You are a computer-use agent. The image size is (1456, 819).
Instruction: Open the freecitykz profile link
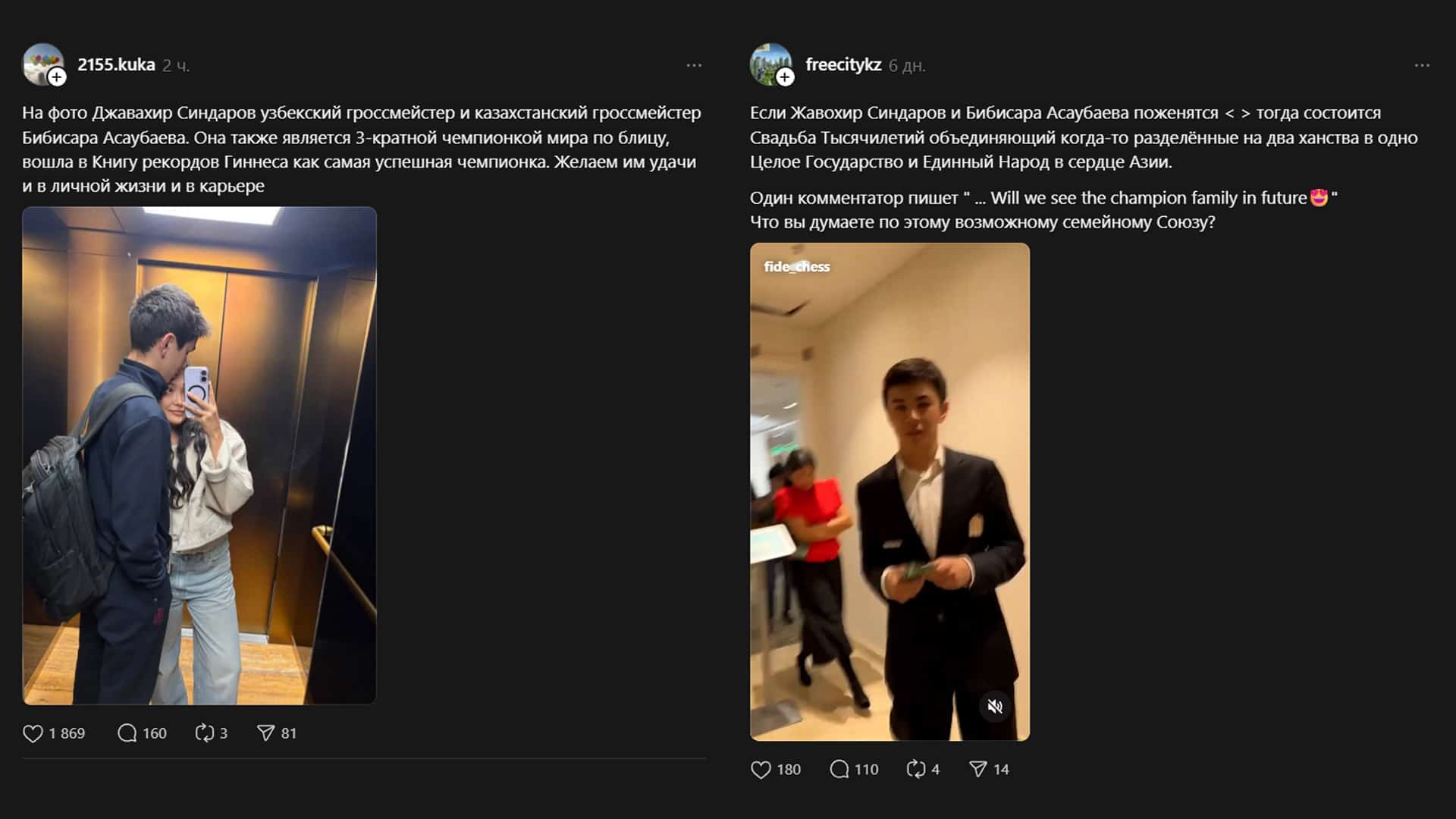(x=843, y=65)
